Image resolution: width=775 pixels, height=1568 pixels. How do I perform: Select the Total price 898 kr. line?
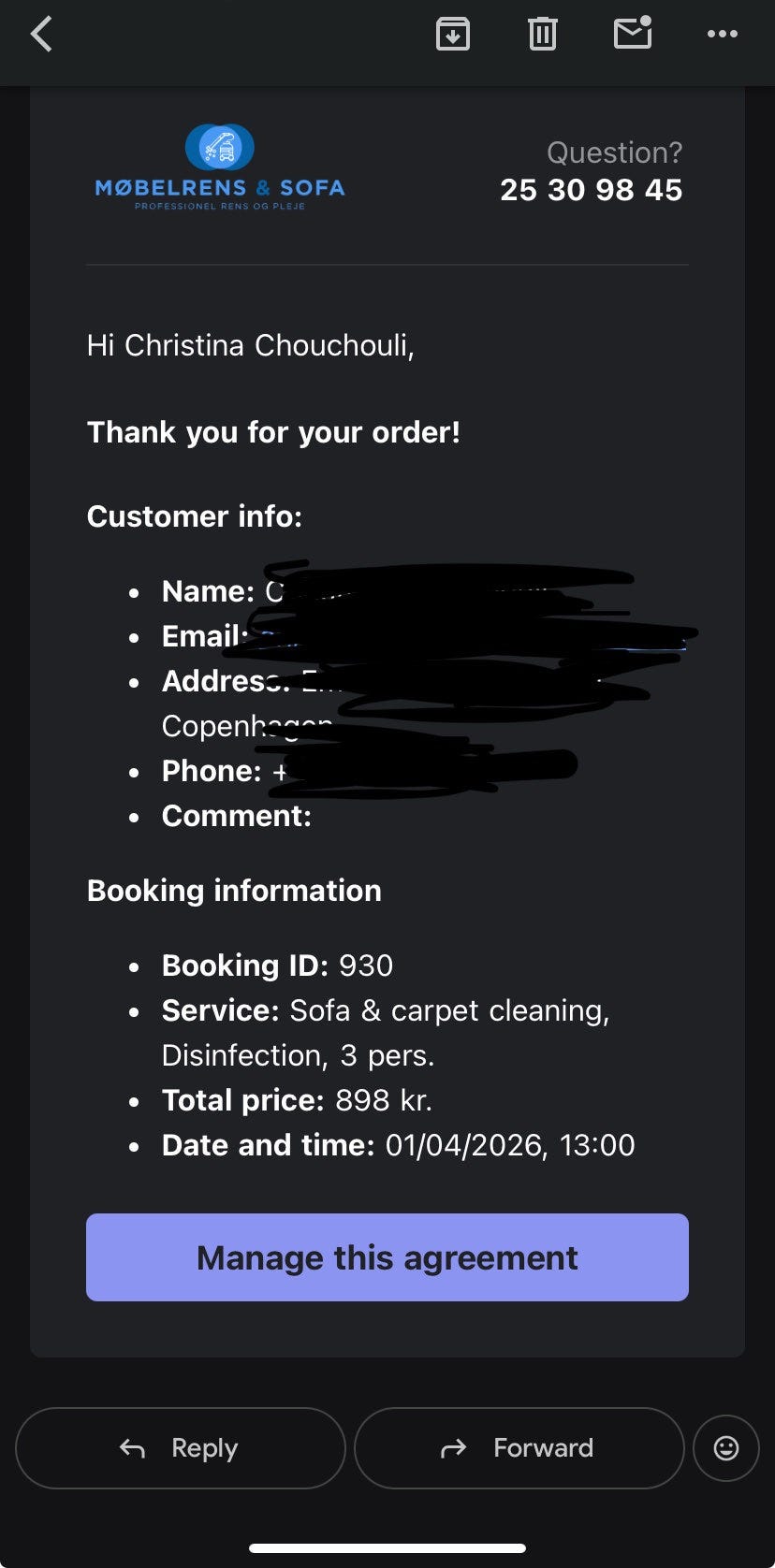point(297,1100)
